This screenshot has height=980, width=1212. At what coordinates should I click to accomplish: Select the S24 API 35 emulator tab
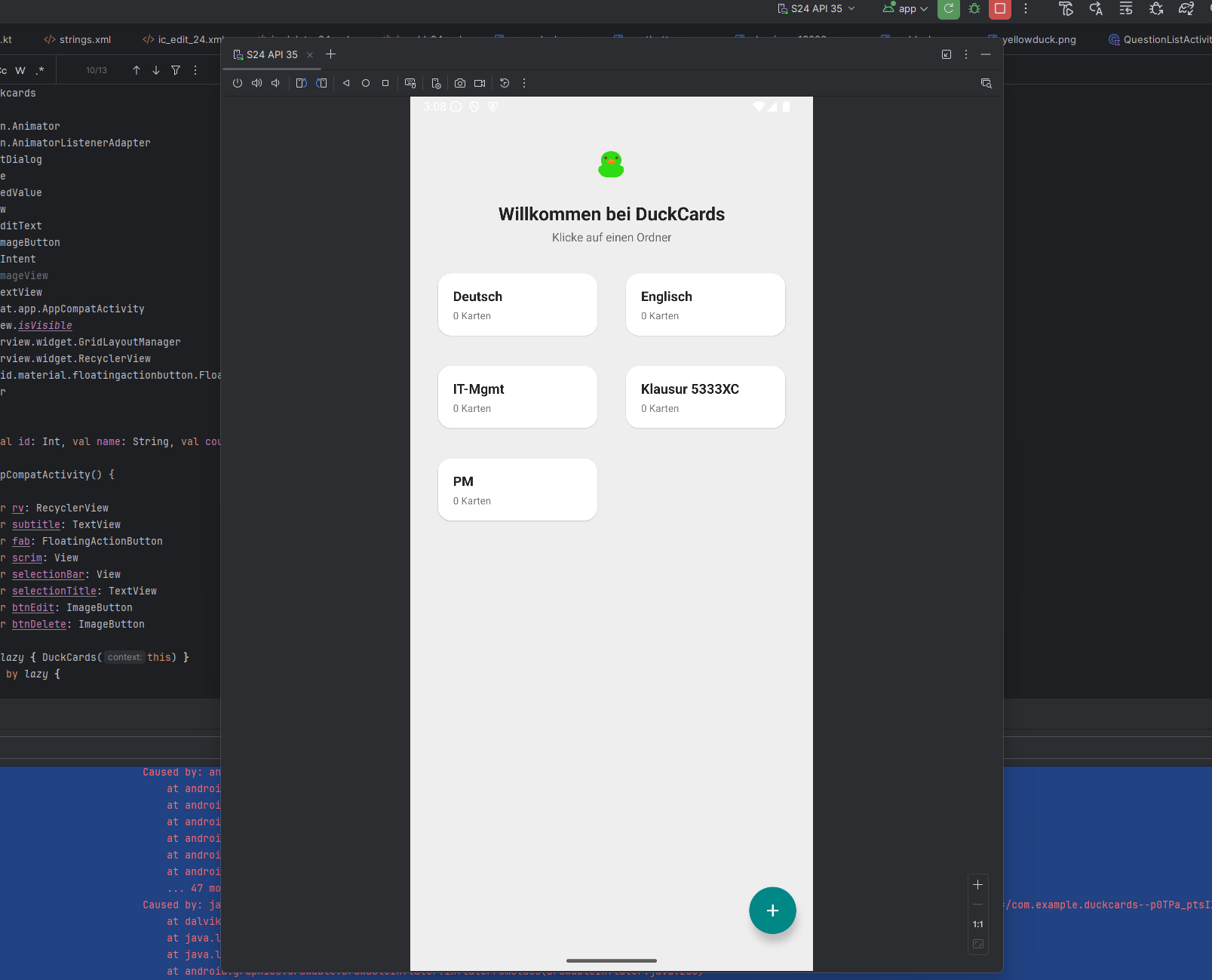click(x=272, y=54)
